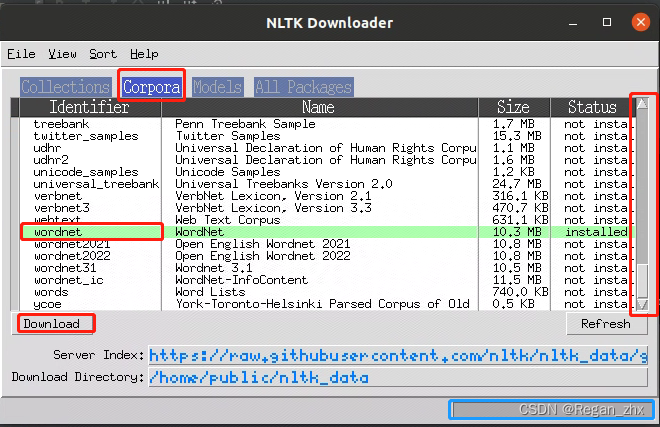This screenshot has height=427, width=660.
Task: Click the 'WordNet-InfoContent' name
Action: pos(242,280)
